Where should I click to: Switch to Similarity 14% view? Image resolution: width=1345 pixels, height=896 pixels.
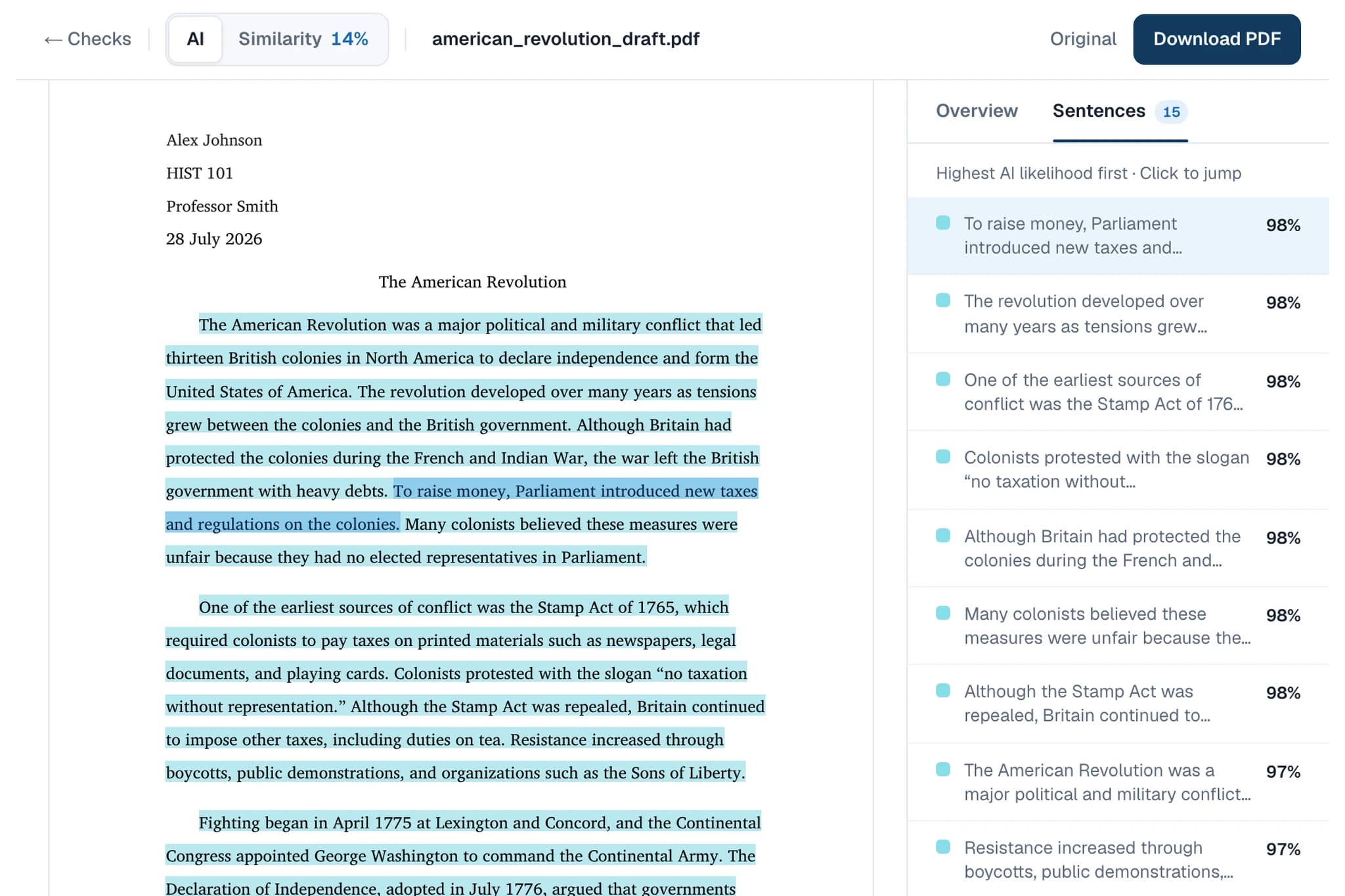(303, 39)
